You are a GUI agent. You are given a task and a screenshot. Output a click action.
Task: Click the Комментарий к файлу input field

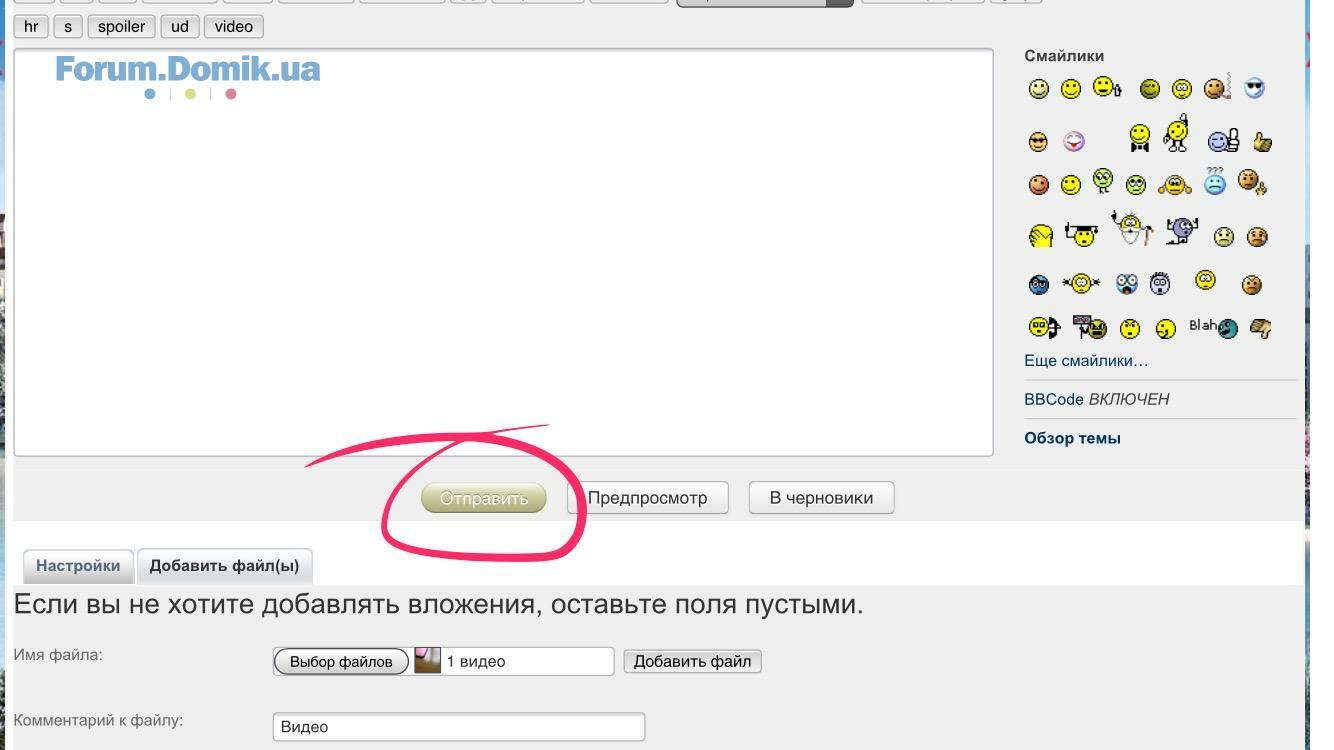pos(459,727)
